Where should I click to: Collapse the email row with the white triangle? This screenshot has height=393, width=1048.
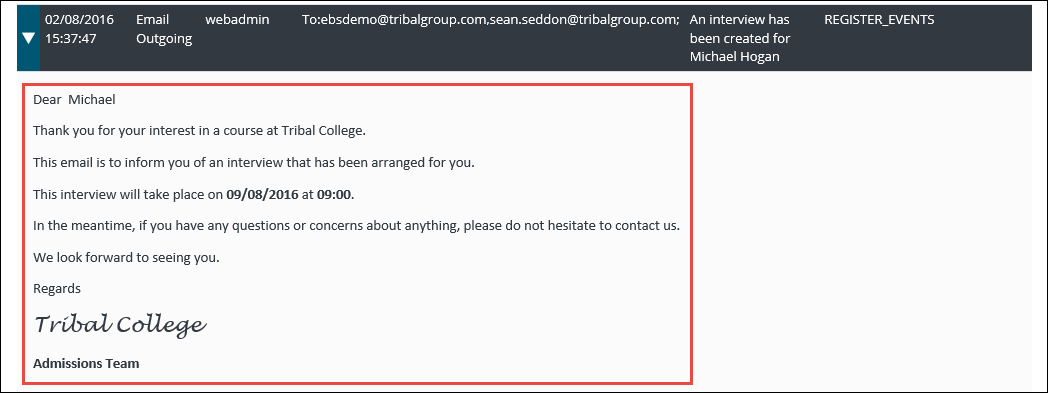point(28,38)
